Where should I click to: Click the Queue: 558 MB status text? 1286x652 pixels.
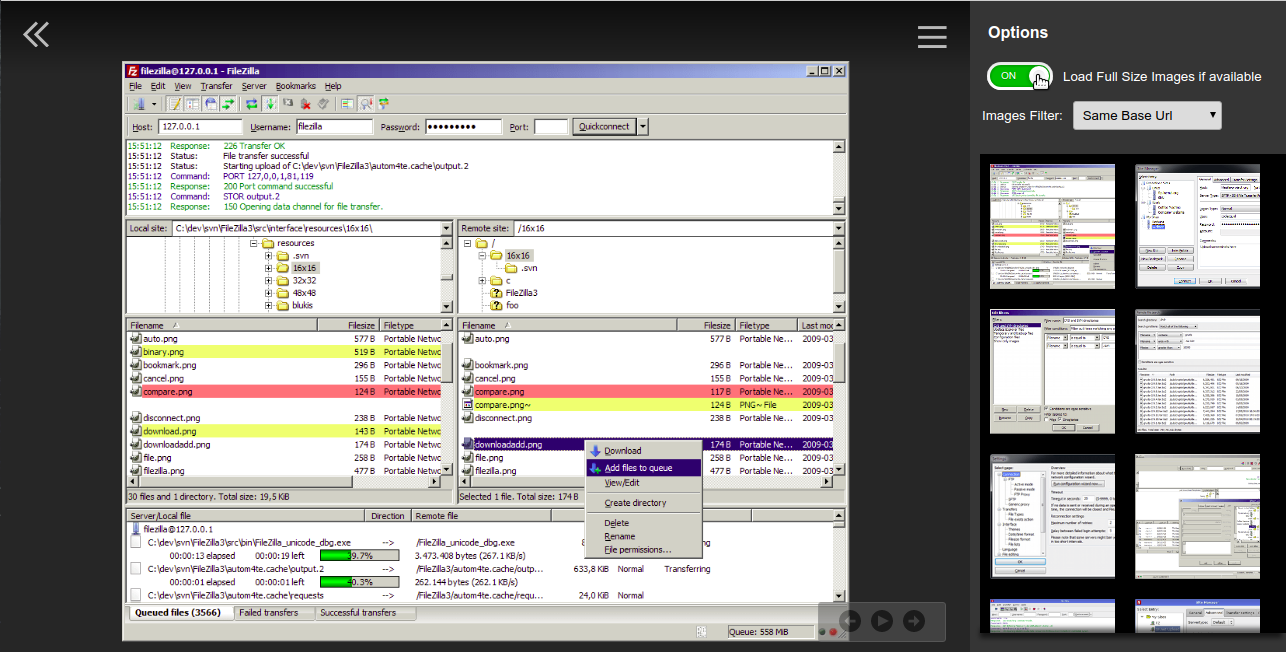(x=758, y=632)
